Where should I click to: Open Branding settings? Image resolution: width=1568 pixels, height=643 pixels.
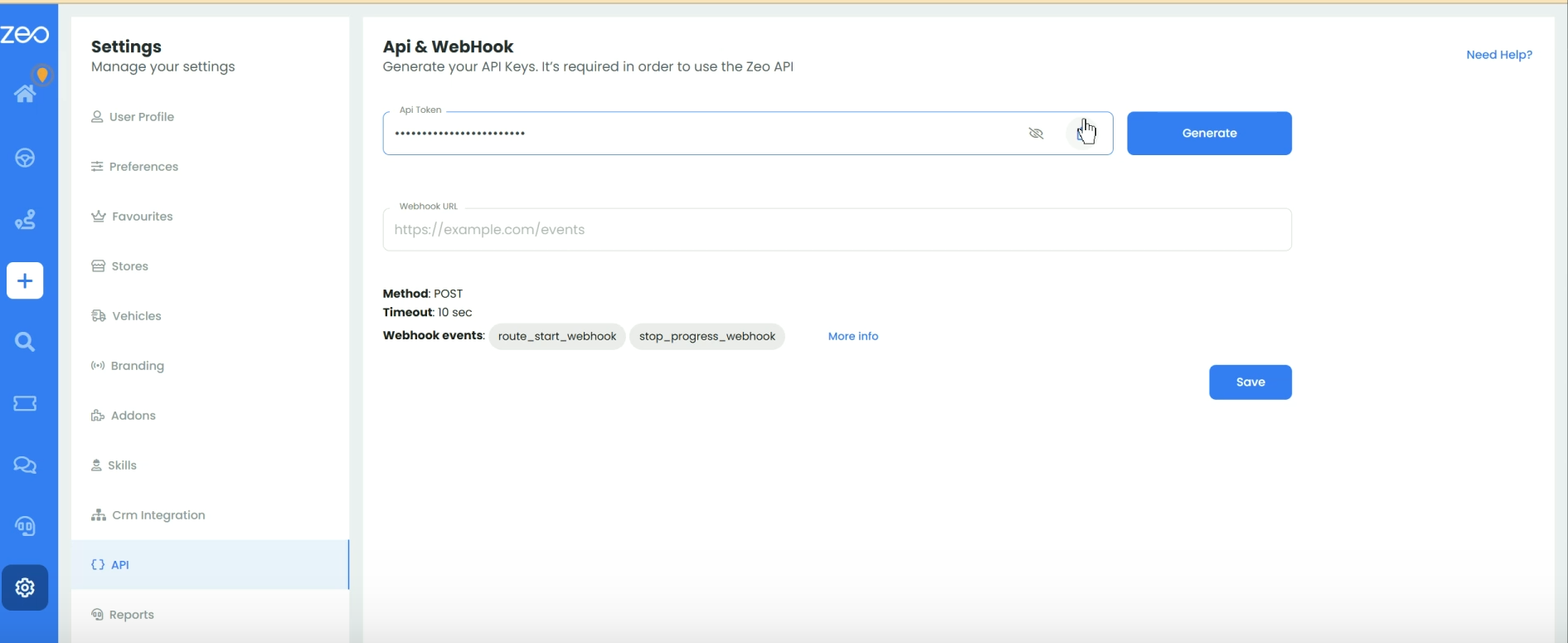coord(210,366)
